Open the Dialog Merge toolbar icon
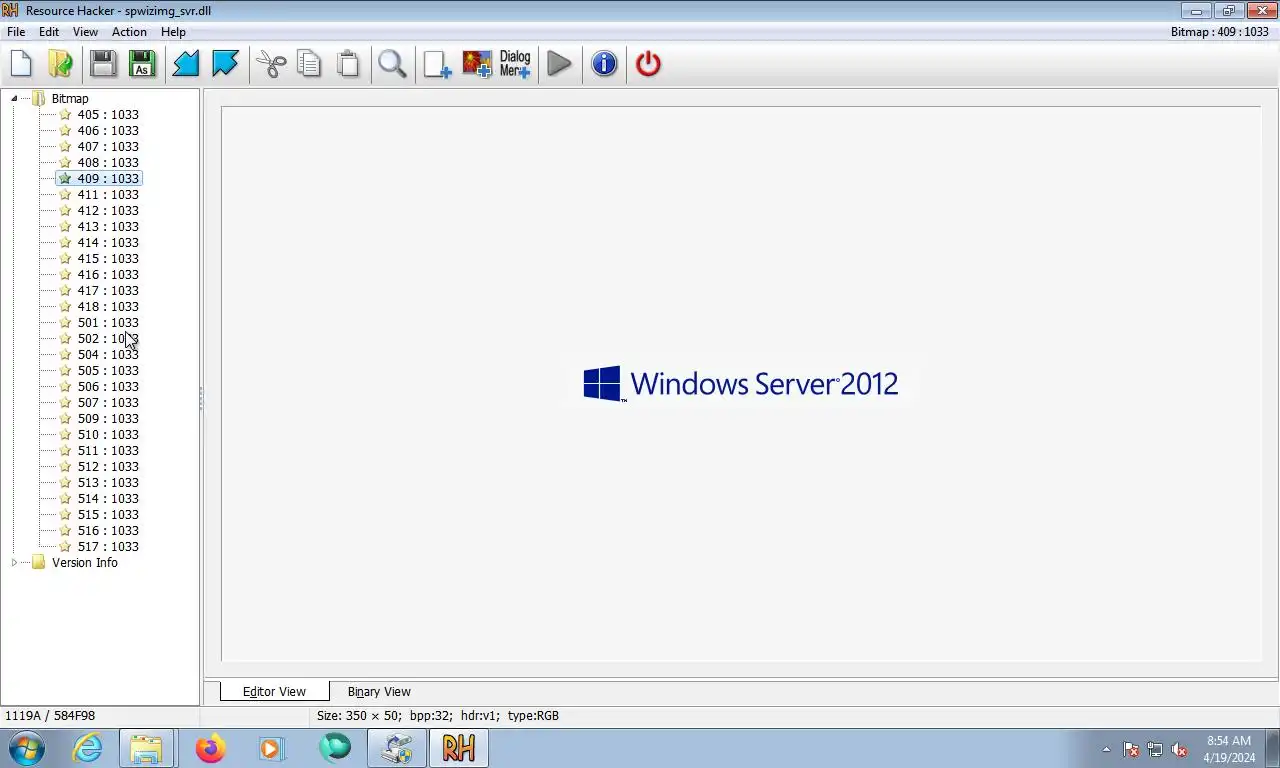 (x=515, y=64)
